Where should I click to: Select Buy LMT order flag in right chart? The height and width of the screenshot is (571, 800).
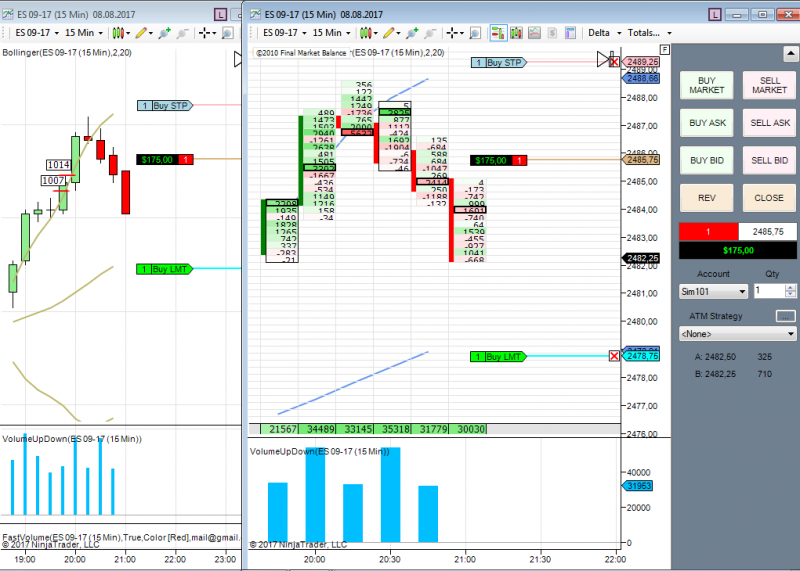coord(498,357)
